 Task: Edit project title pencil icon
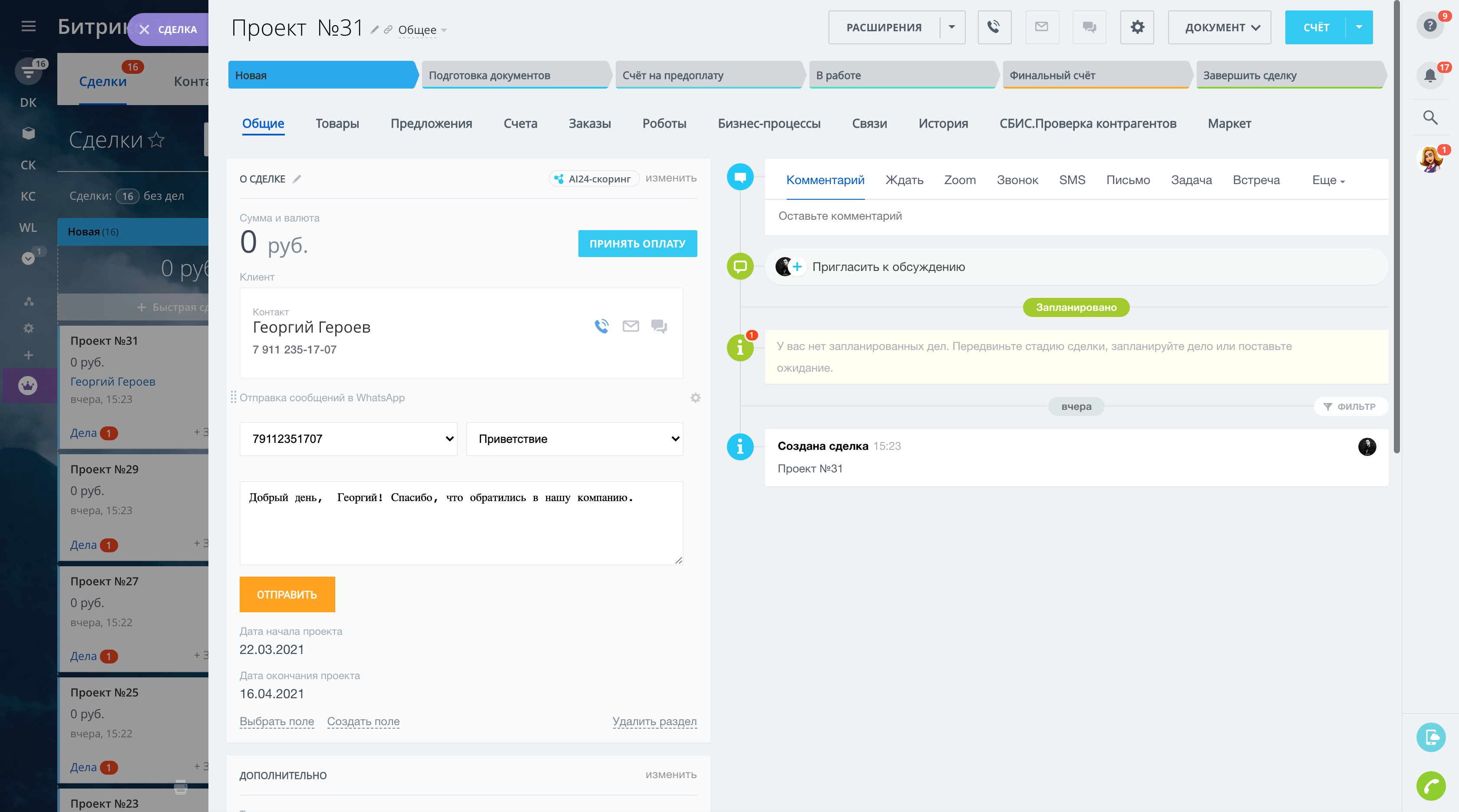[374, 30]
